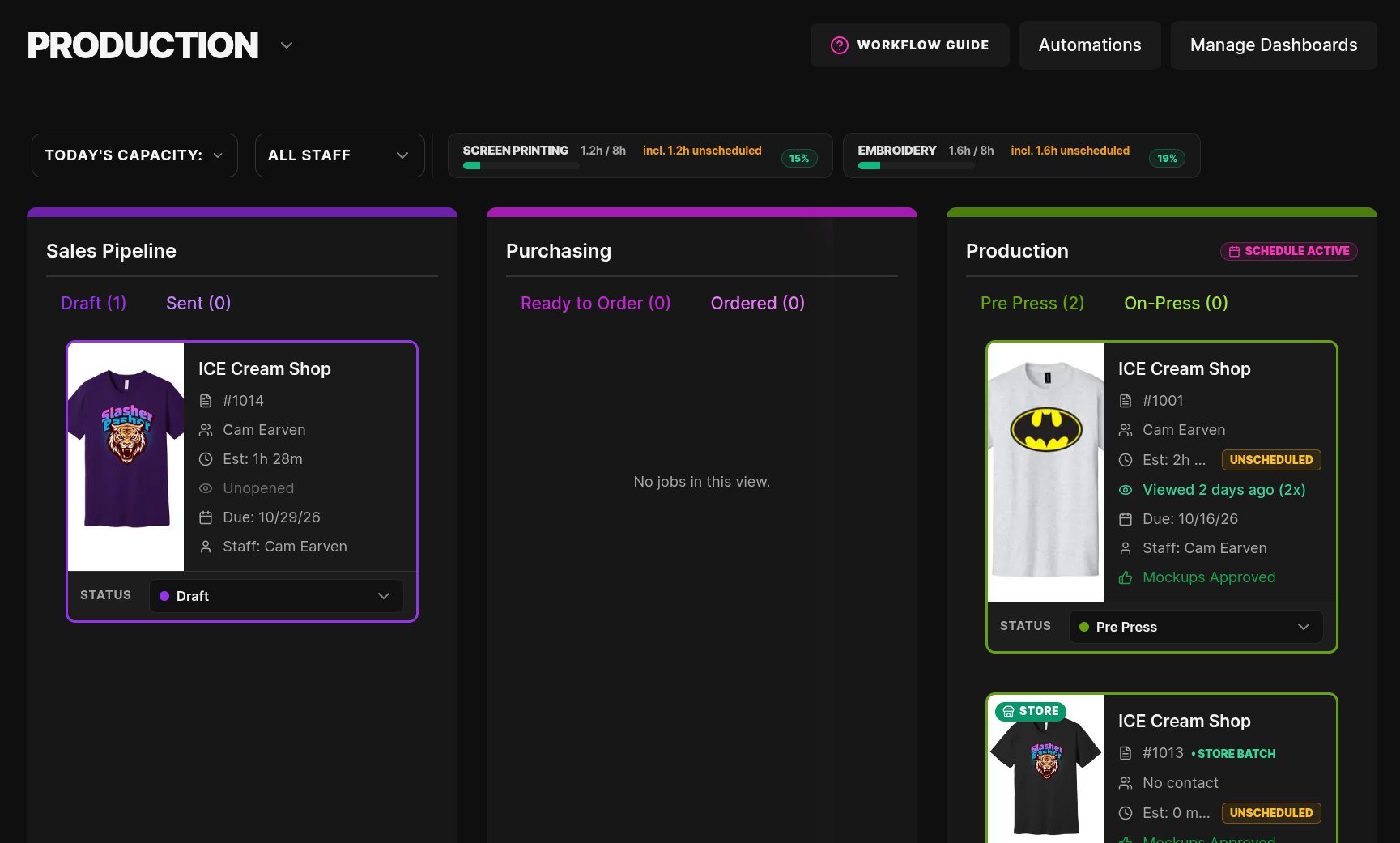Expand the PRODUCTION dashboard title chevron

(287, 45)
